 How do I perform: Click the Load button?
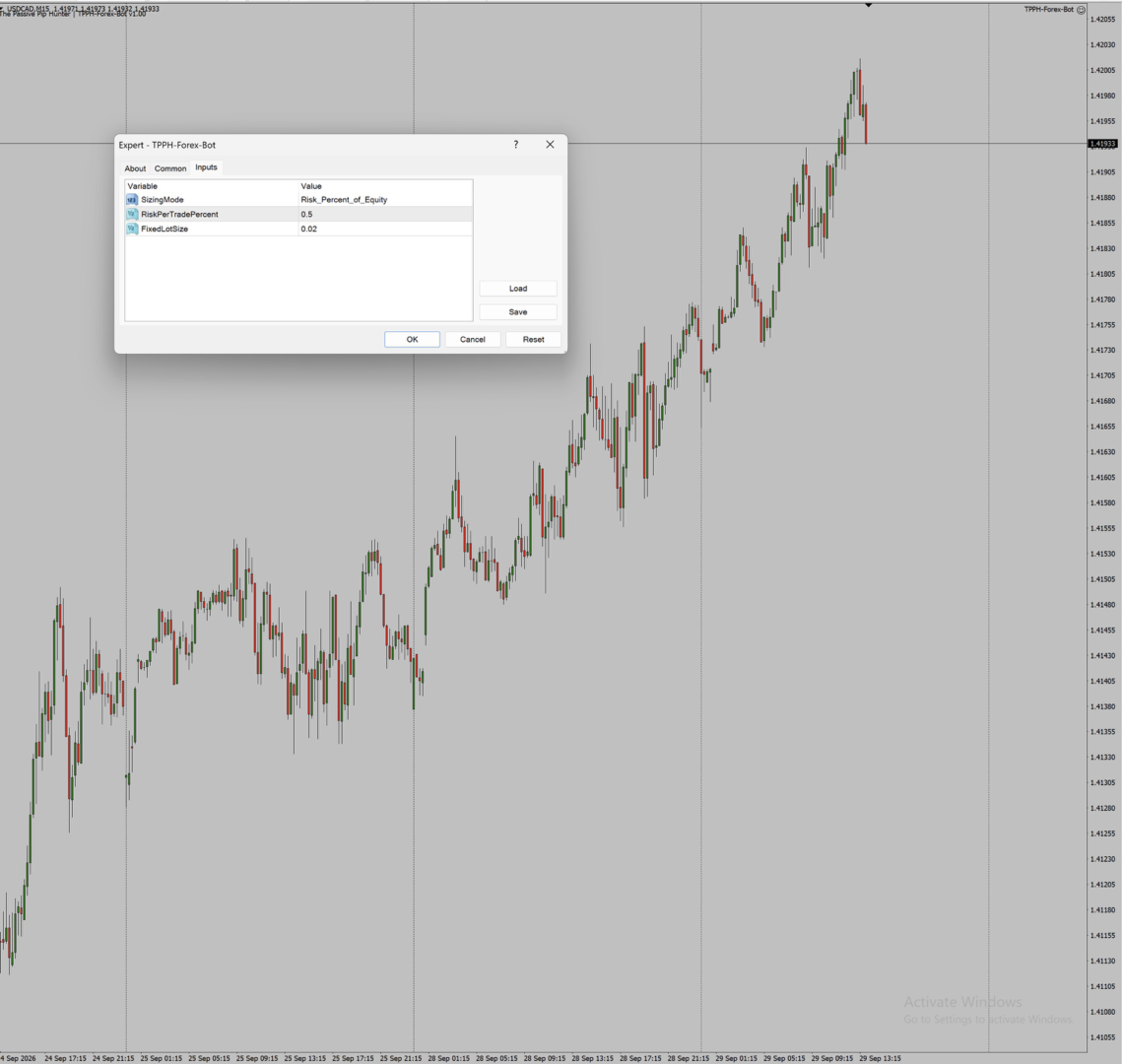[518, 289]
